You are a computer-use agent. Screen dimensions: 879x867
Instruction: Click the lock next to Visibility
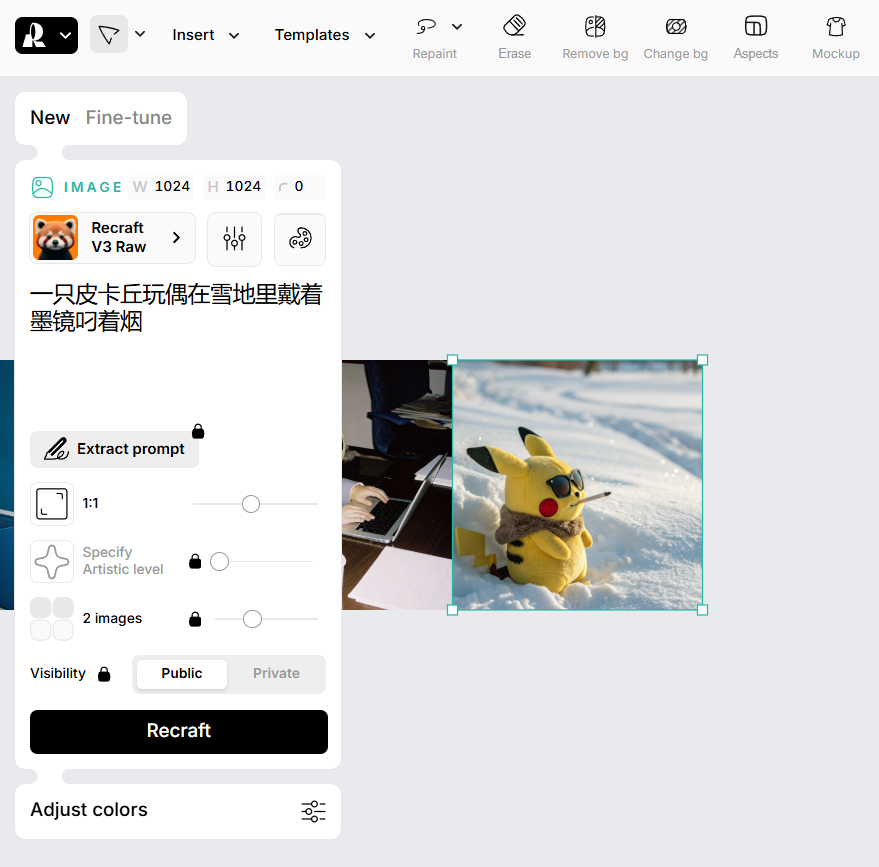[x=104, y=674]
